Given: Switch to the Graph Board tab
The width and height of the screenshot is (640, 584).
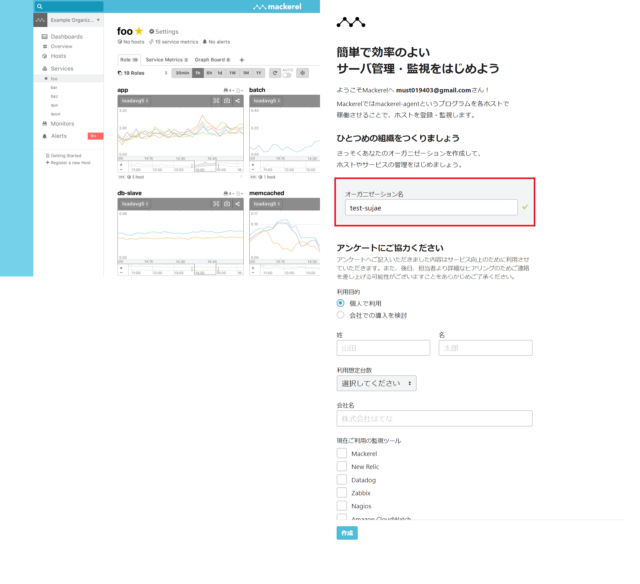Looking at the screenshot, I should [212, 60].
